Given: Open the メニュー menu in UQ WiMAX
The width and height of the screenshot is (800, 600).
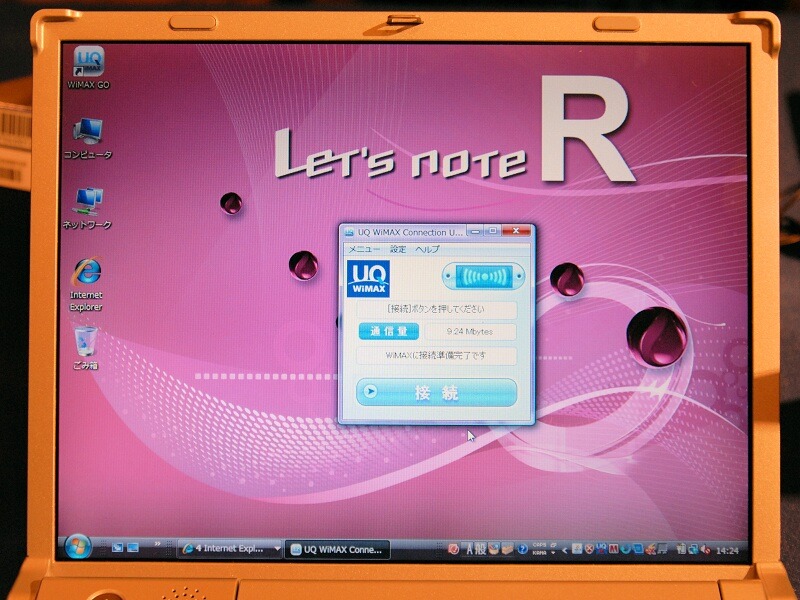Looking at the screenshot, I should point(364,249).
